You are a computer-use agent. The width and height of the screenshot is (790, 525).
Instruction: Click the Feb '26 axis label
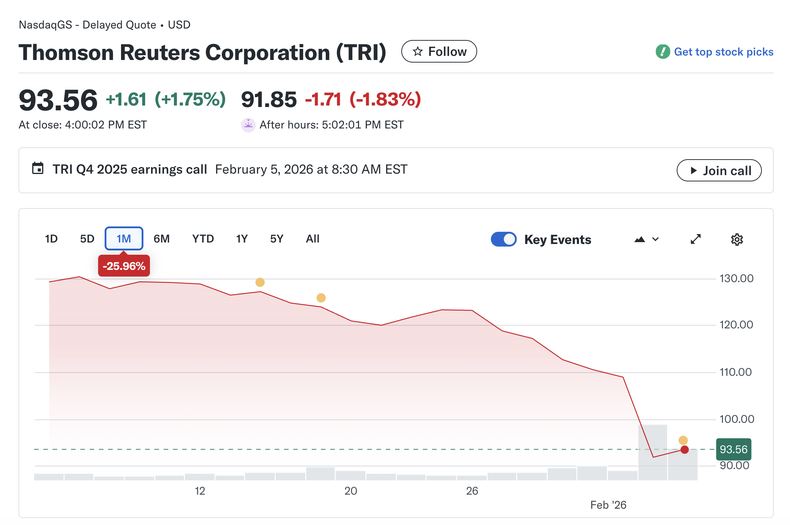pos(608,505)
